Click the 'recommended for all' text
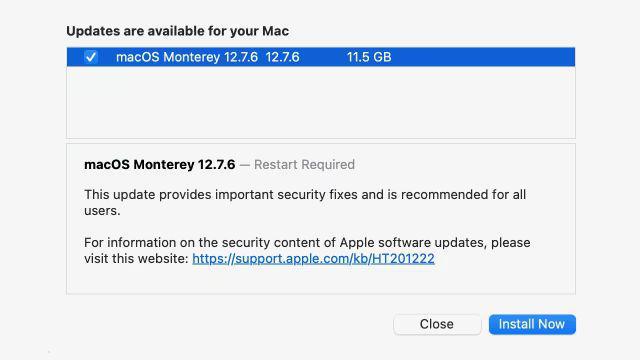This screenshot has width=640, height=360. tap(463, 195)
